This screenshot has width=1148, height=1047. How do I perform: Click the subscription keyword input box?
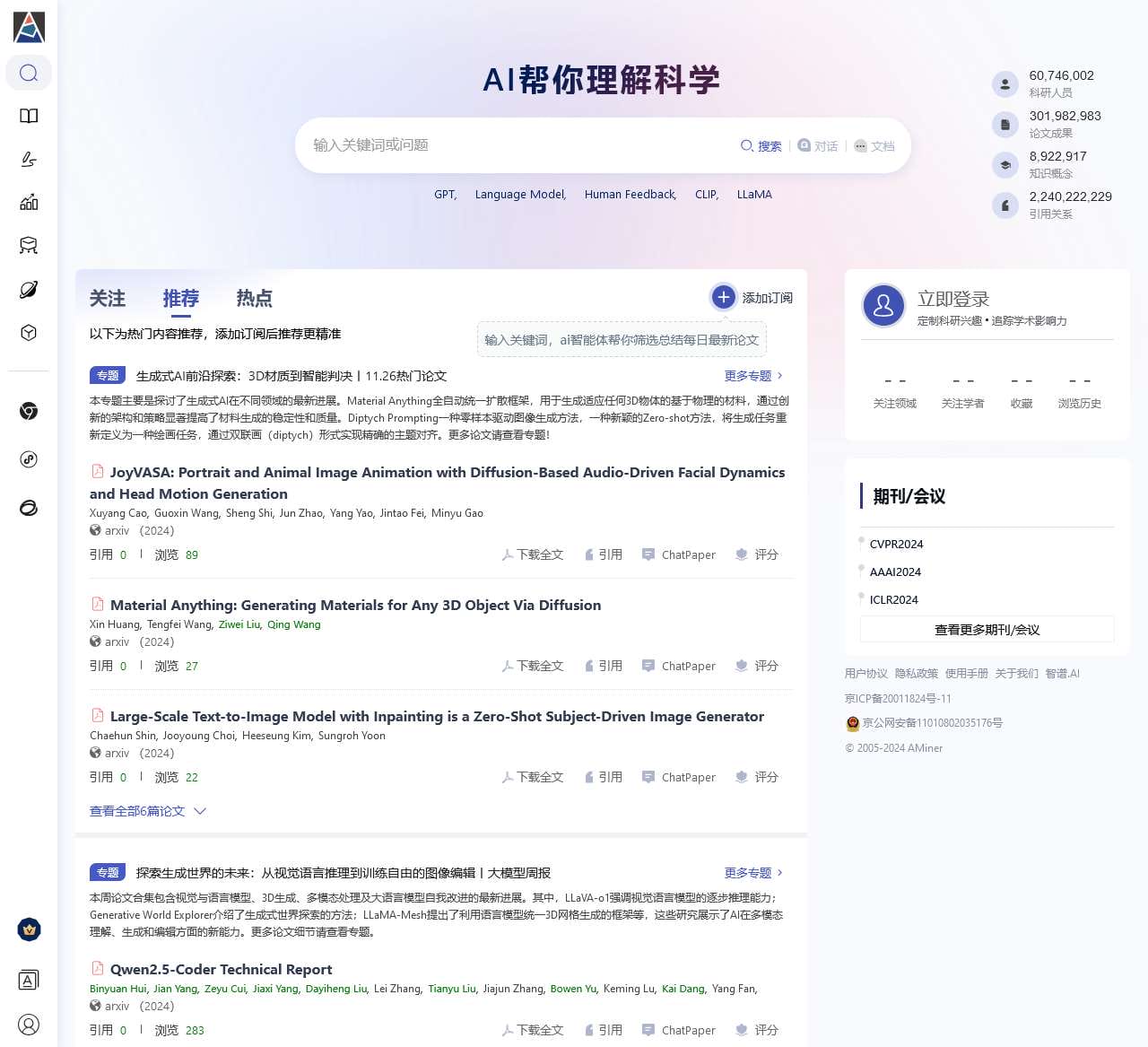coord(622,340)
